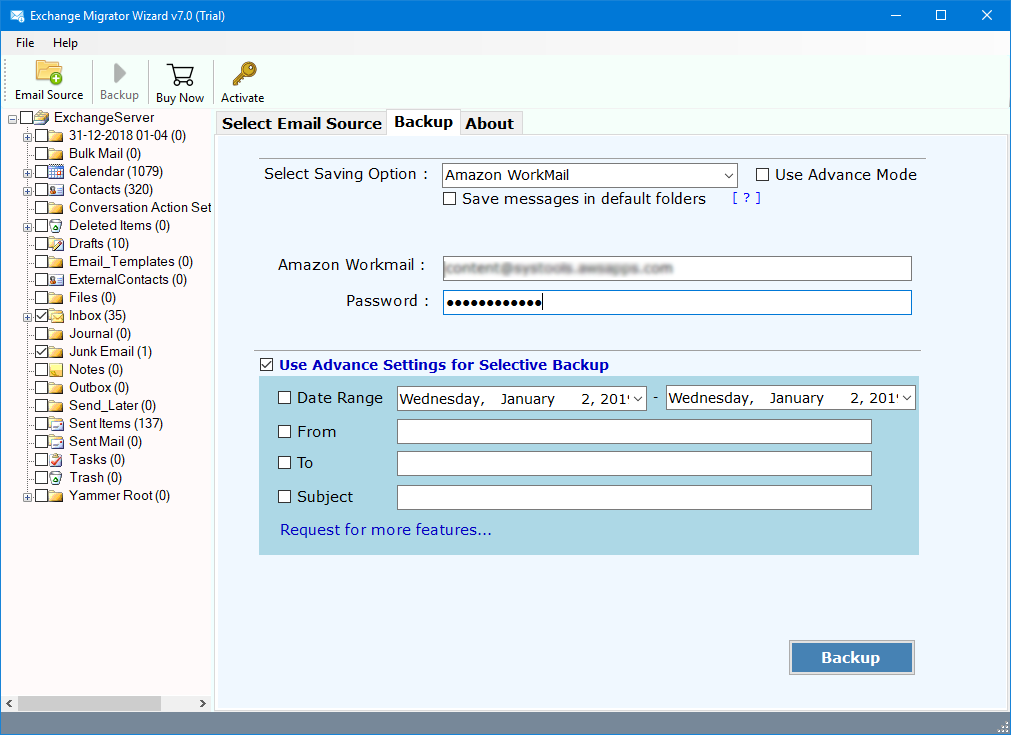Viewport: 1011px width, 735px height.
Task: Click the Outbox folder icon
Action: [x=56, y=388]
